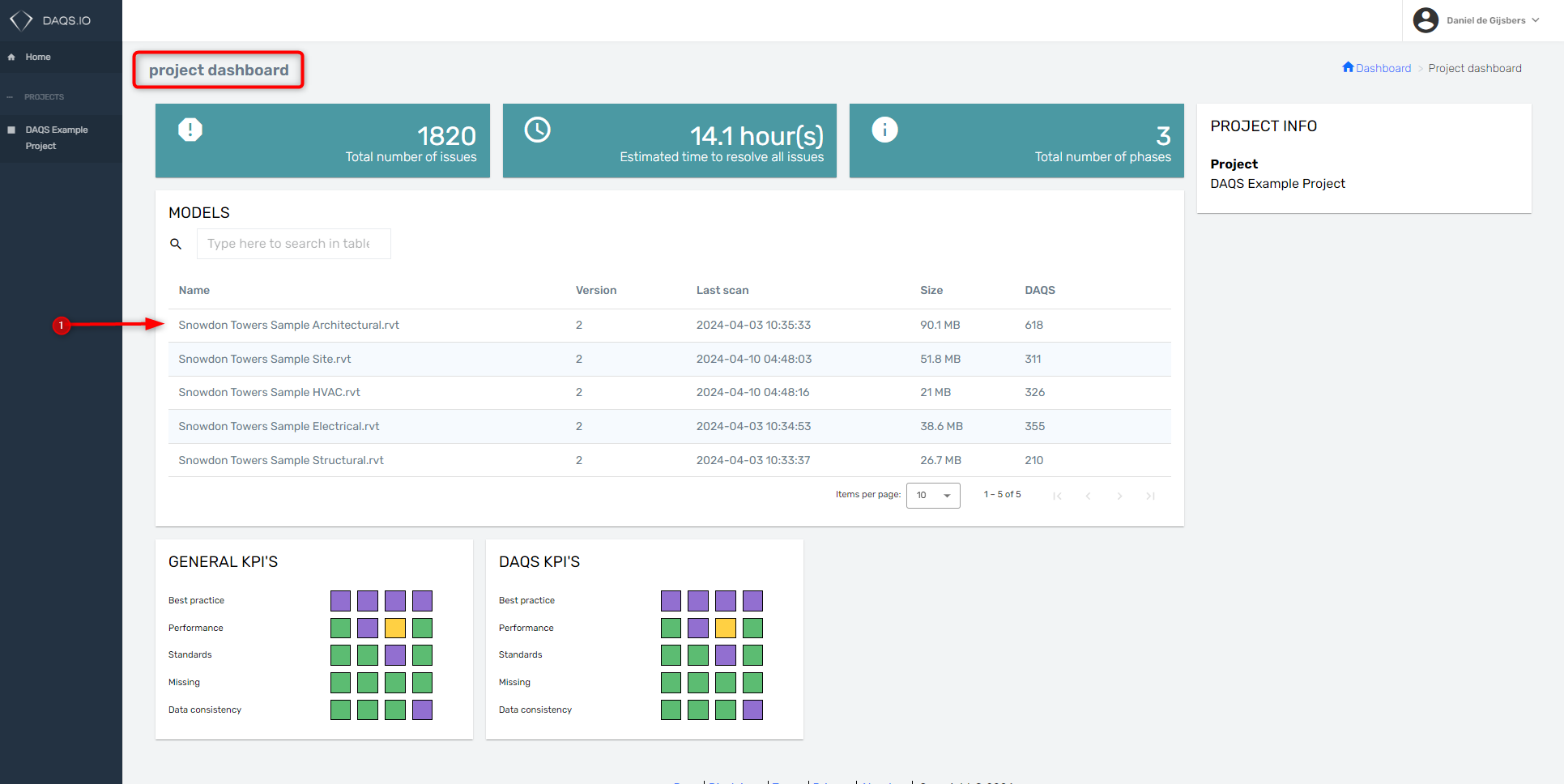
Task: Click yellow Performance square in General KPI's
Action: (395, 628)
